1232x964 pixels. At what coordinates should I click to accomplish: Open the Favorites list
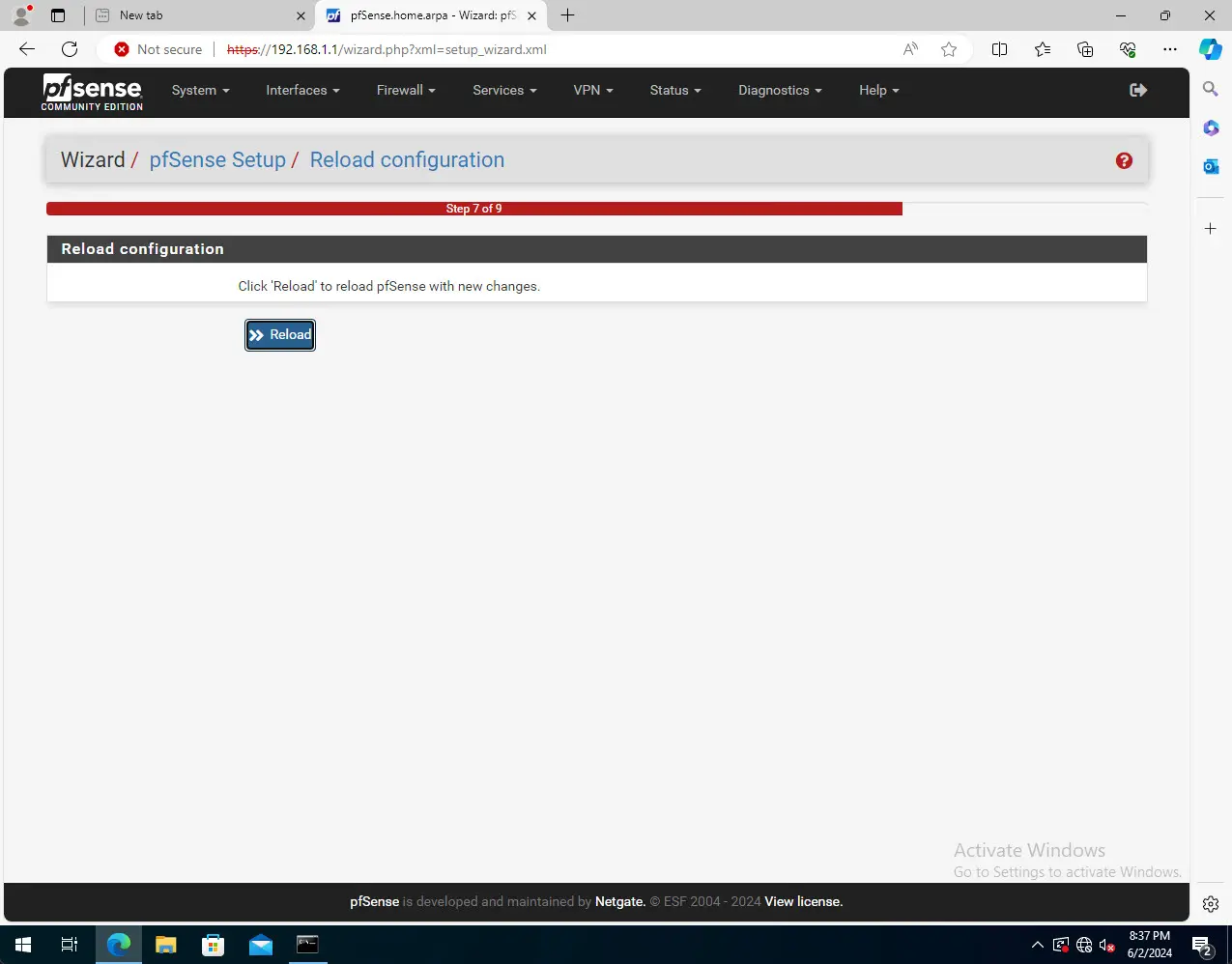pos(1043,49)
